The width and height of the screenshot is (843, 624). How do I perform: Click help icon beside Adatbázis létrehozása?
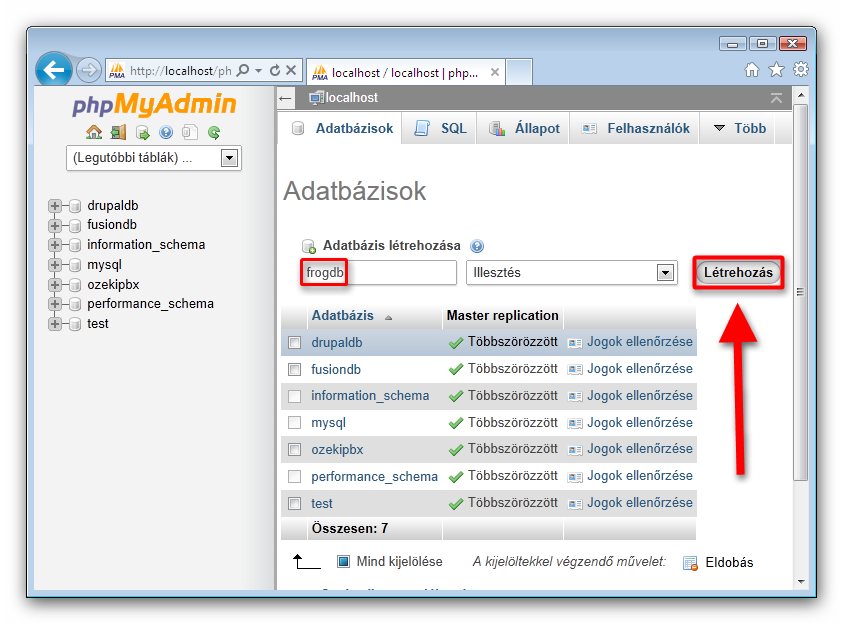pyautogui.click(x=477, y=246)
